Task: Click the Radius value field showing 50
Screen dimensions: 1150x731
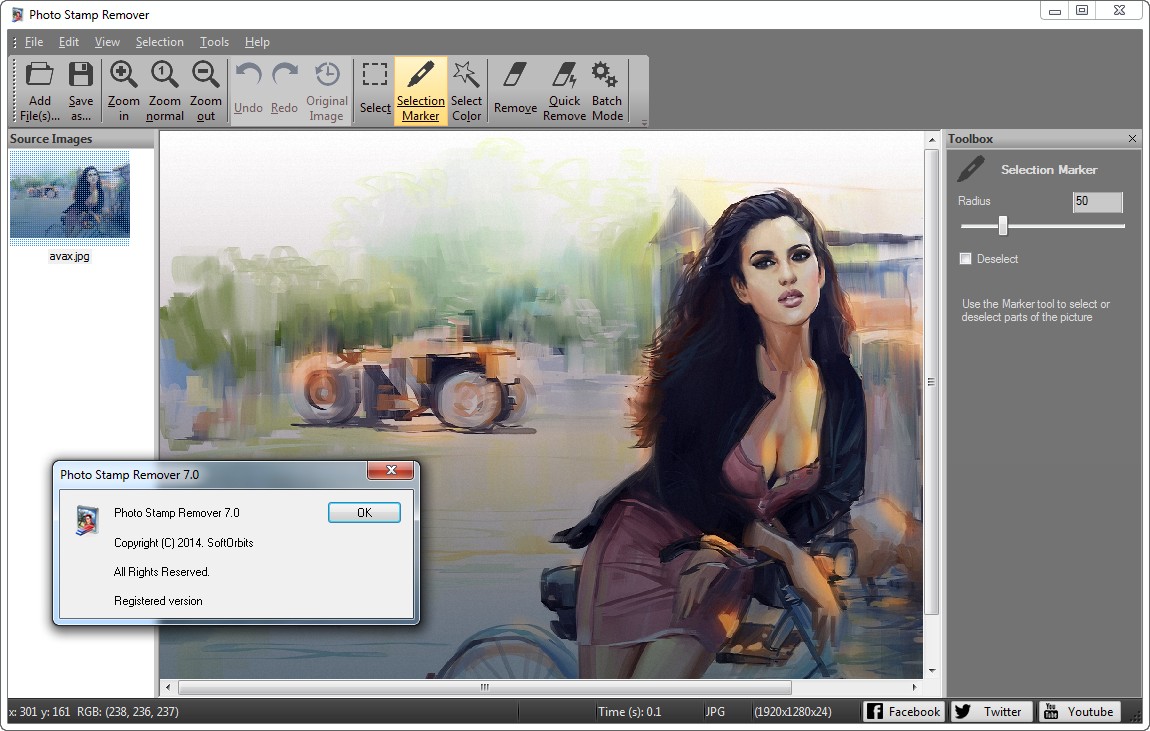Action: point(1097,202)
